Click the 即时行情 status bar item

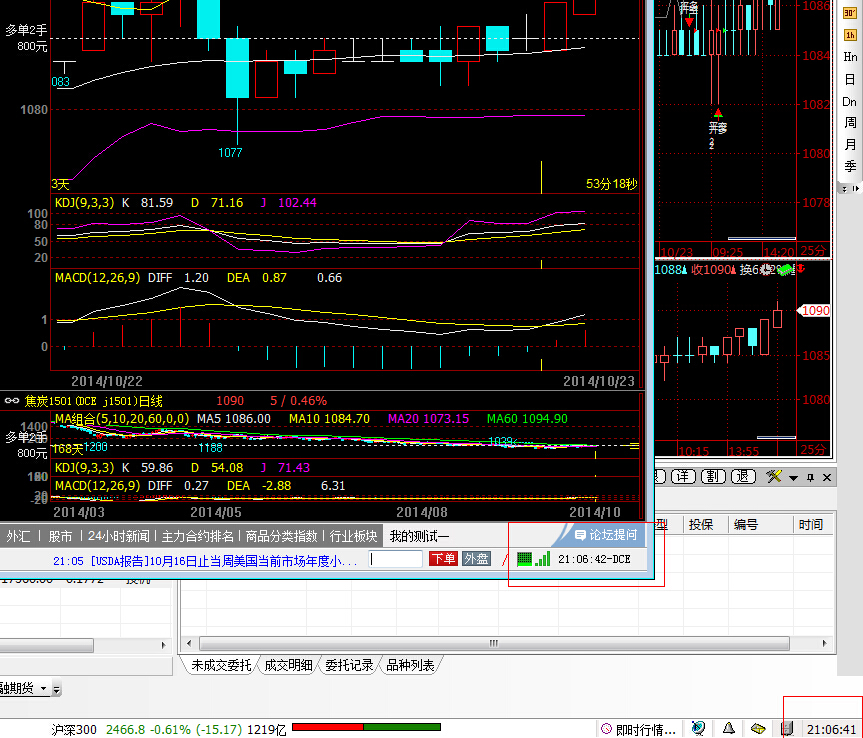click(x=640, y=730)
